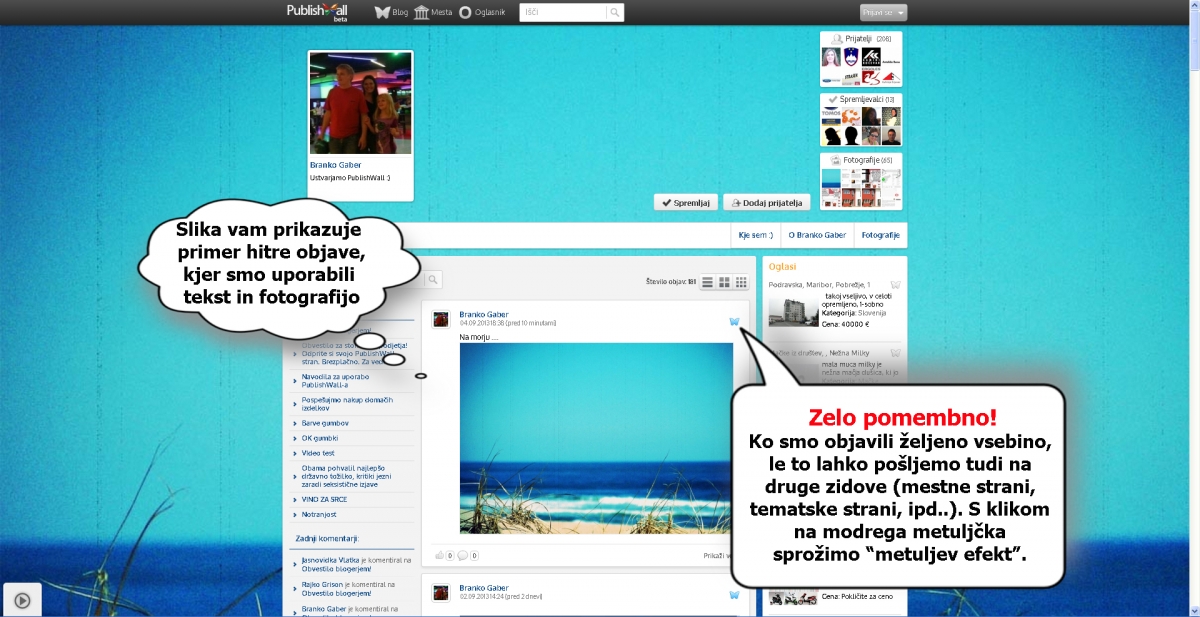Viewport: 1200px width, 617px height.
Task: Open the Oglasnik circle icon
Action: coord(465,13)
